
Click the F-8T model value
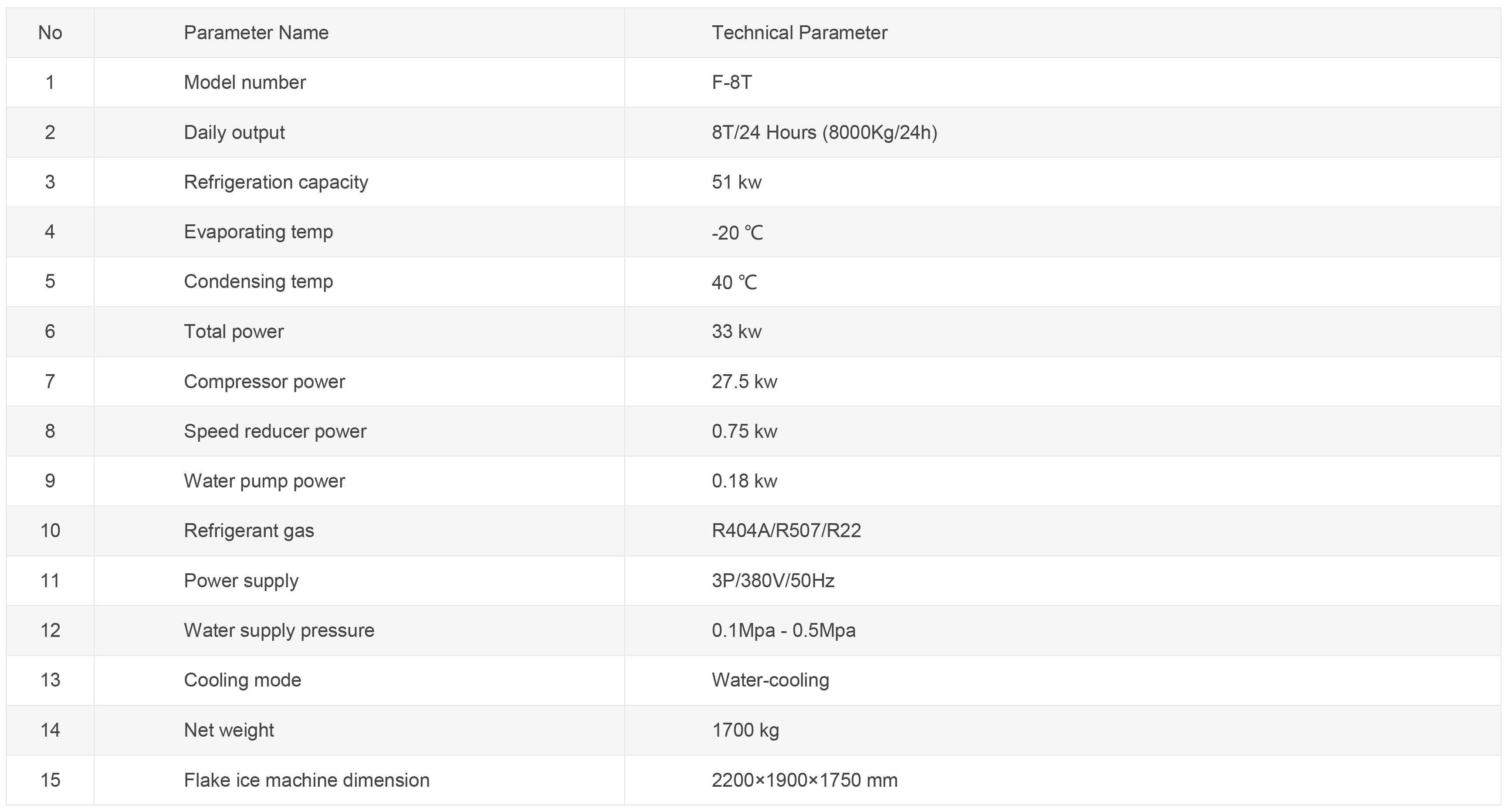click(732, 82)
